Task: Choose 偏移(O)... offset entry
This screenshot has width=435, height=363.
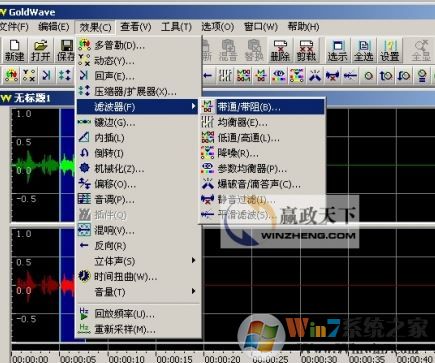Action: (x=138, y=184)
